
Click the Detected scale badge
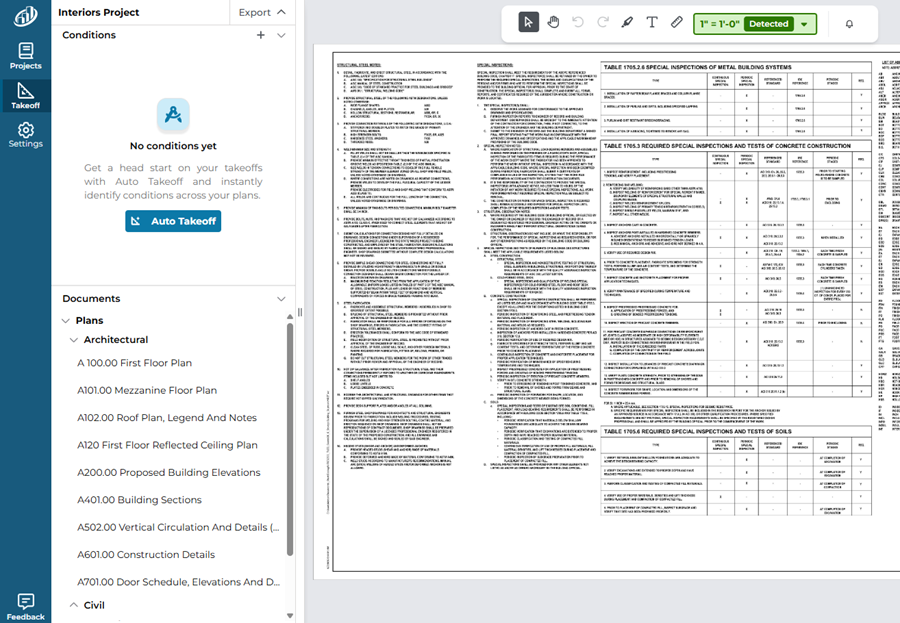[769, 24]
